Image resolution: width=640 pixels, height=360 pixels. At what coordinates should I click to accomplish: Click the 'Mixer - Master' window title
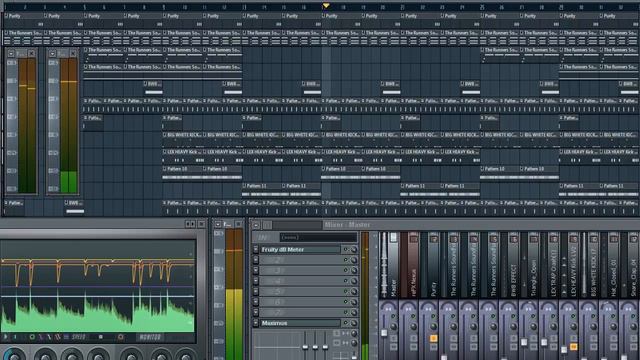pos(347,224)
